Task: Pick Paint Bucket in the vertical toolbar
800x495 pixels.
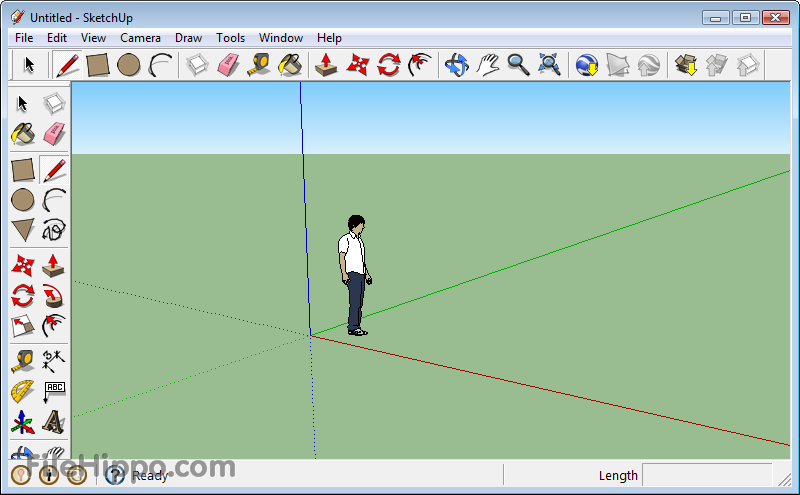Action: click(x=23, y=134)
